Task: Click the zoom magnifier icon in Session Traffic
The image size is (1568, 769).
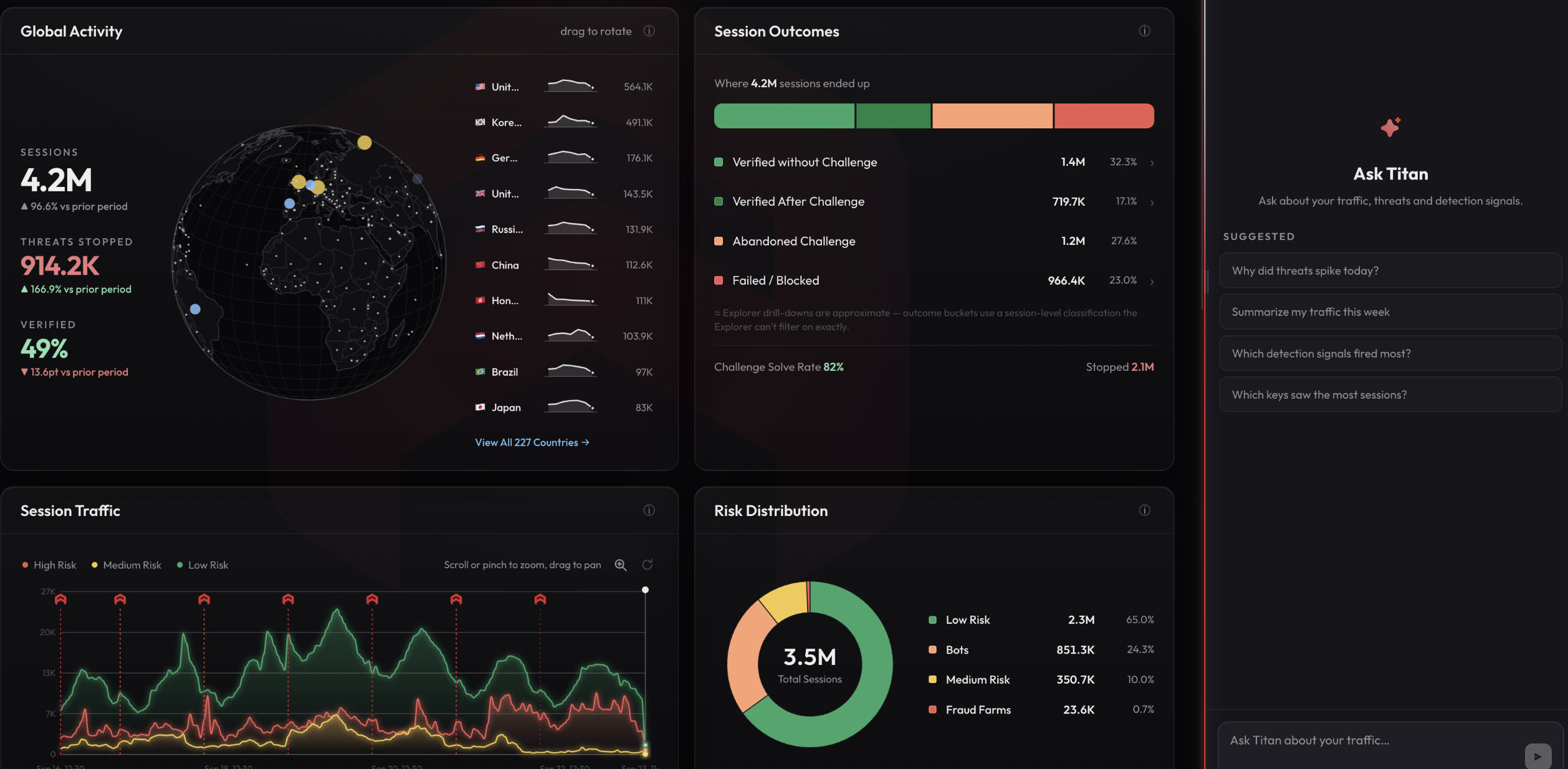Action: tap(621, 565)
